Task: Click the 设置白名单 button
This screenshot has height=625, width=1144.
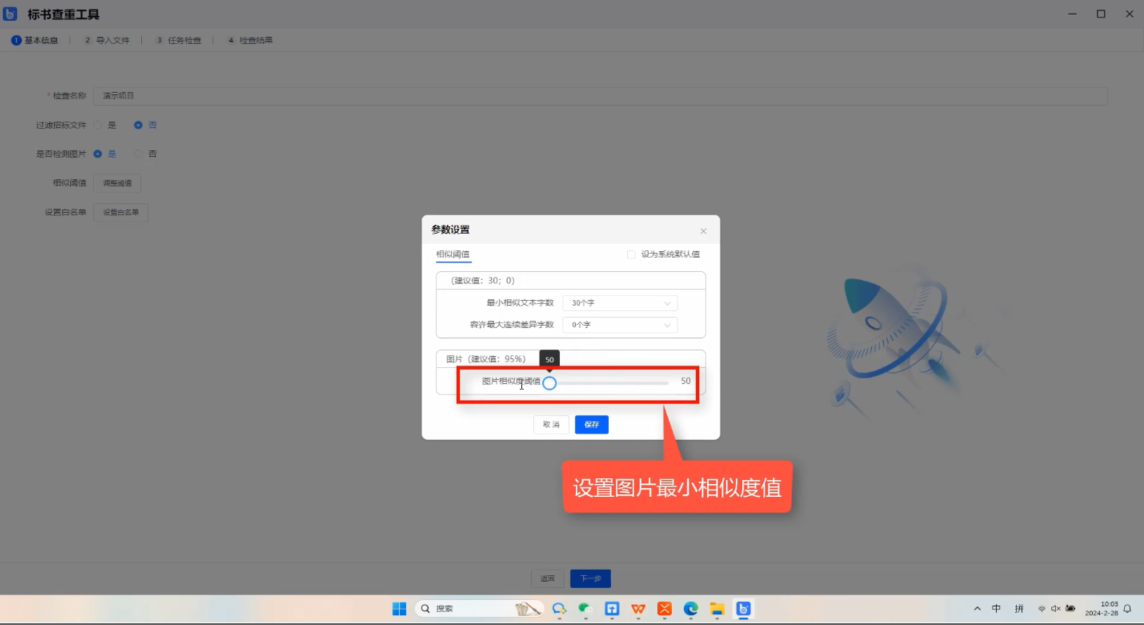Action: pyautogui.click(x=121, y=212)
